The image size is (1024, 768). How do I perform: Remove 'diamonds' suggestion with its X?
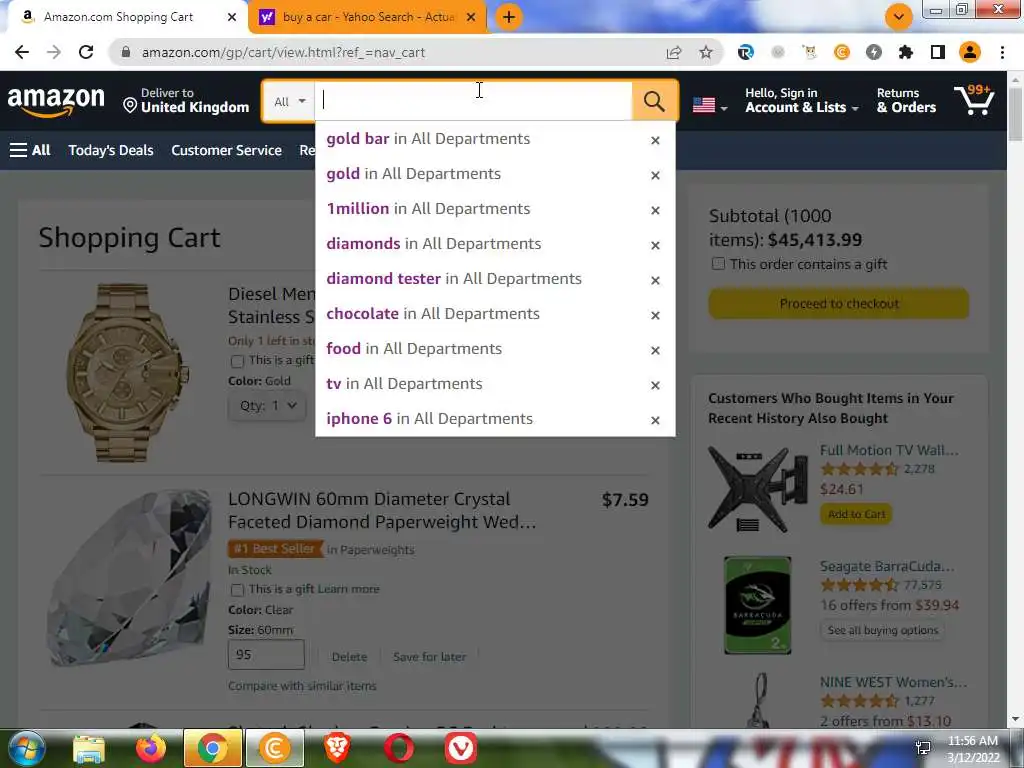(655, 245)
